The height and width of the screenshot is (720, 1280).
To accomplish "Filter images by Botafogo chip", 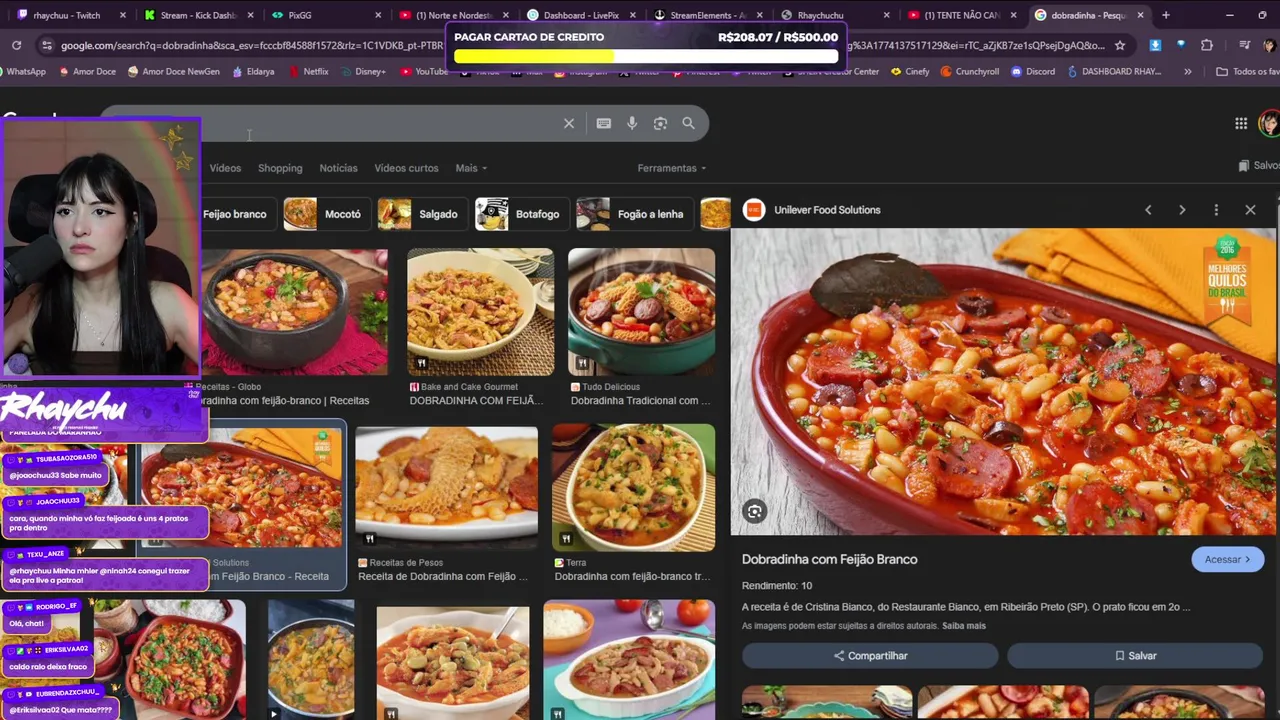I will pyautogui.click(x=521, y=214).
